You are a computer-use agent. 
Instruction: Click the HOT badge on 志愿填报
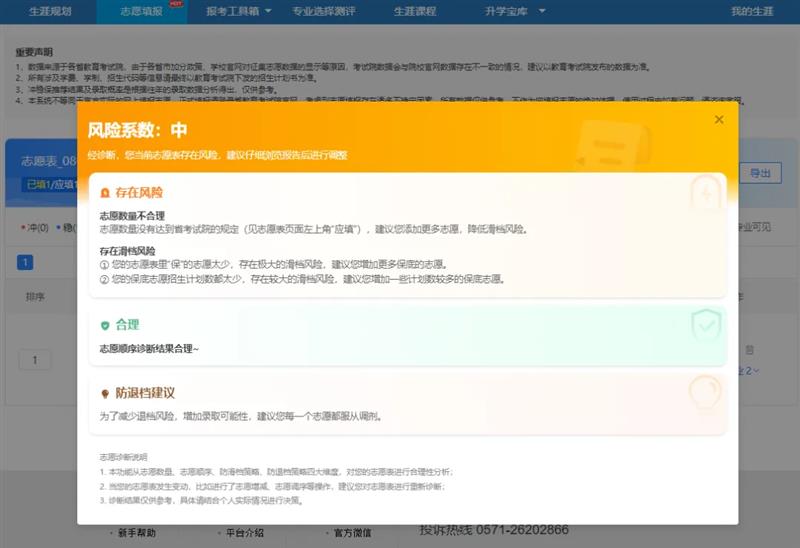176,4
